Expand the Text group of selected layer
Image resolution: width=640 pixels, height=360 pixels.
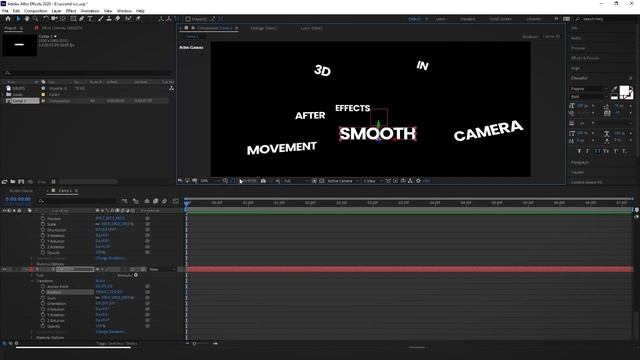pos(32,275)
